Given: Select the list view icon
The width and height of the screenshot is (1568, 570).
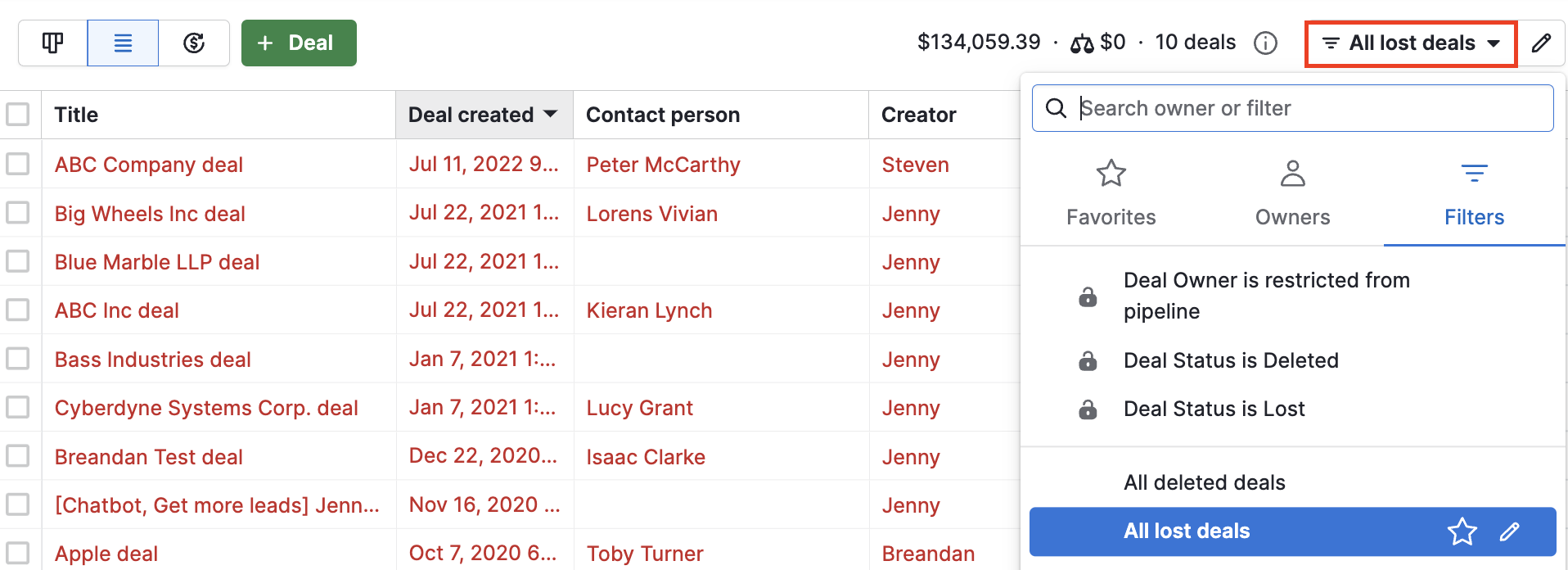Looking at the screenshot, I should point(123,43).
